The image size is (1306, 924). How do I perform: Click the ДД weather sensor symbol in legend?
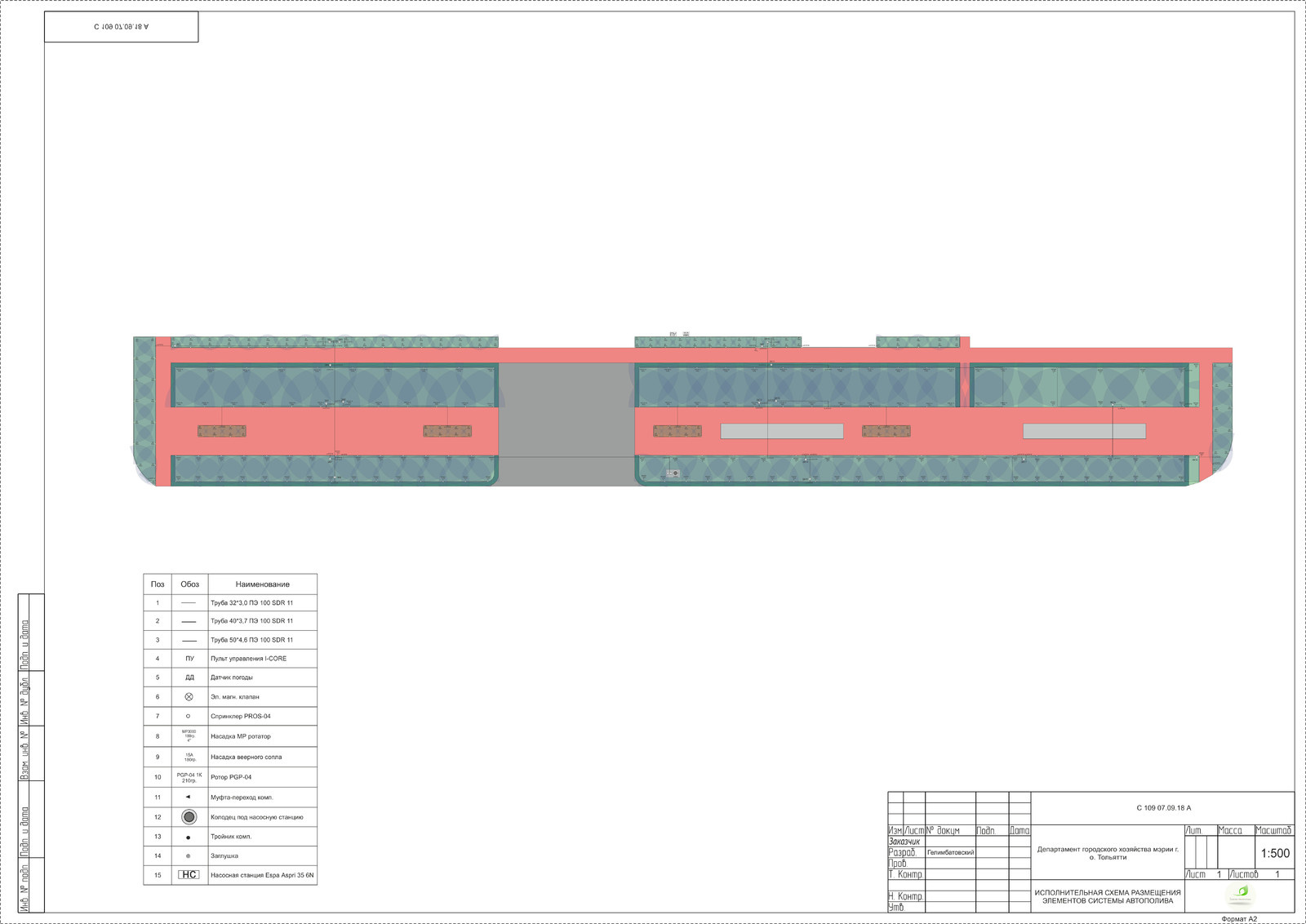tap(189, 677)
